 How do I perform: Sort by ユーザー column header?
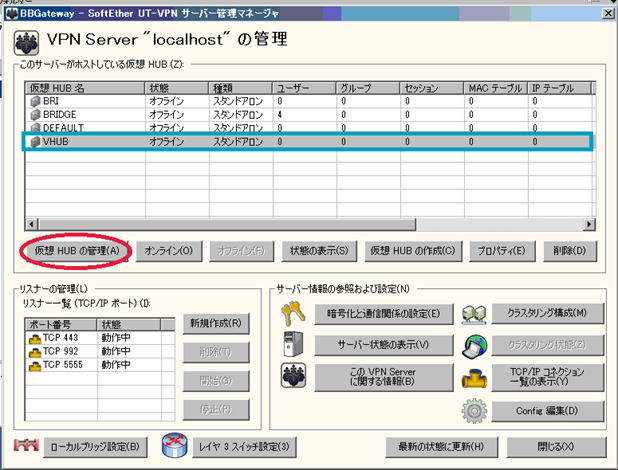point(304,88)
